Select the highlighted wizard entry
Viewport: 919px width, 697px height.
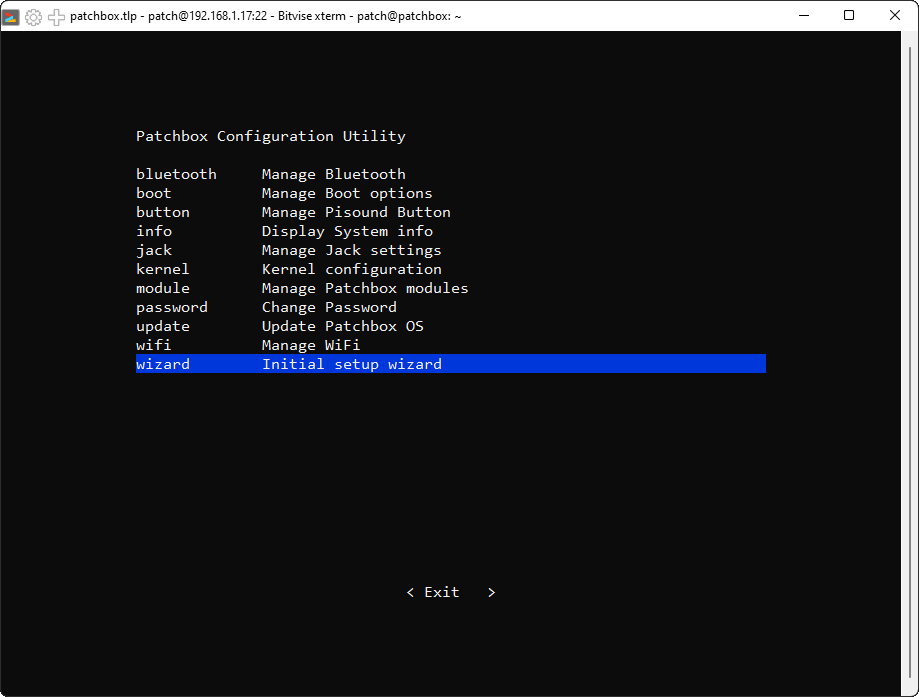pos(451,363)
